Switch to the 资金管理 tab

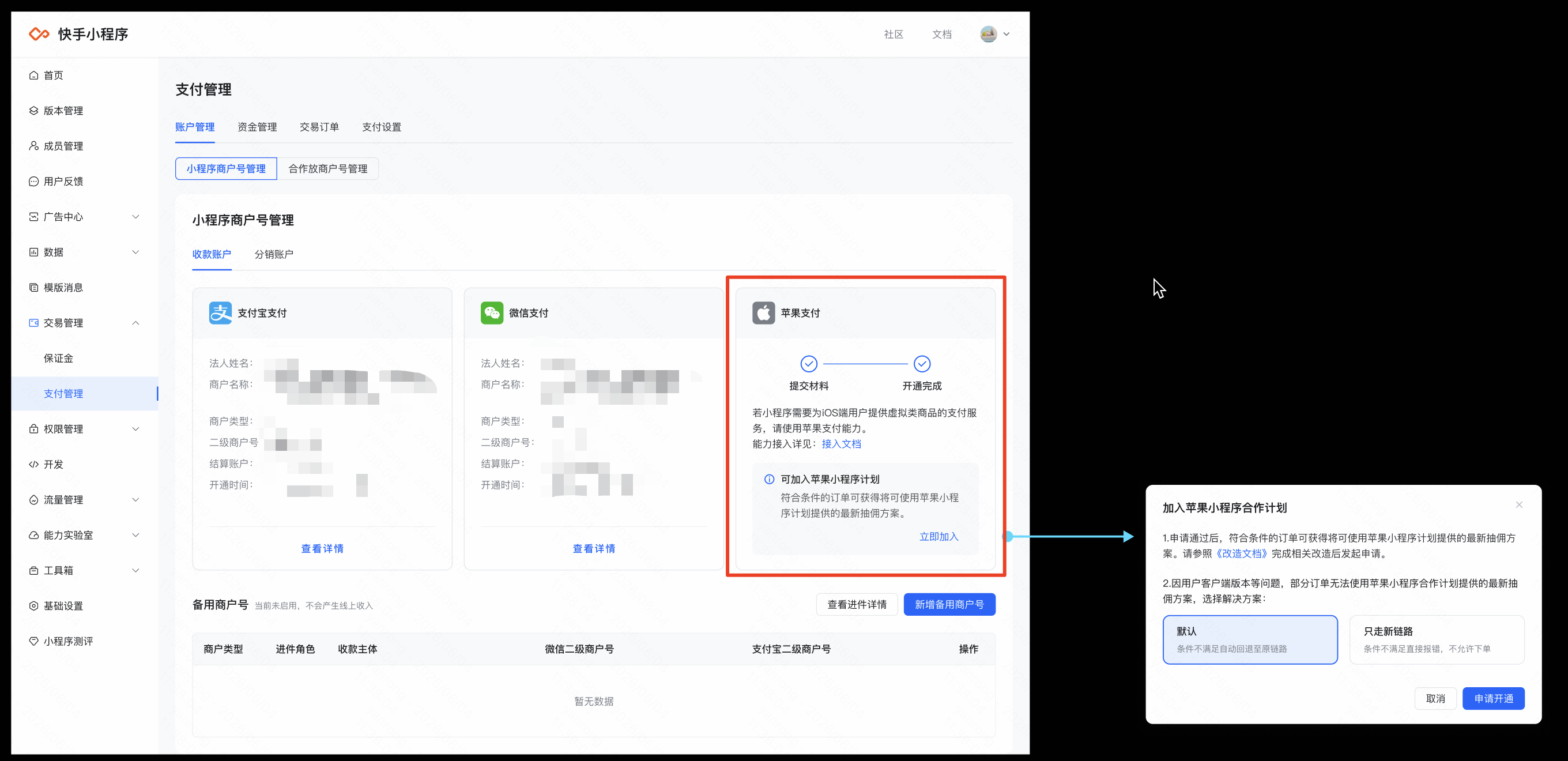click(x=257, y=127)
